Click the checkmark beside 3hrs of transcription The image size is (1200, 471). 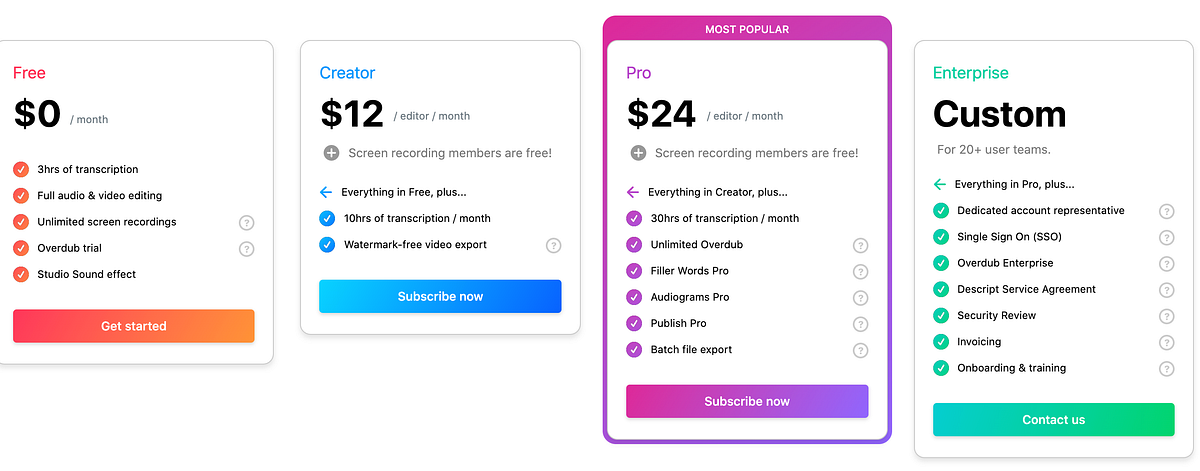21,169
